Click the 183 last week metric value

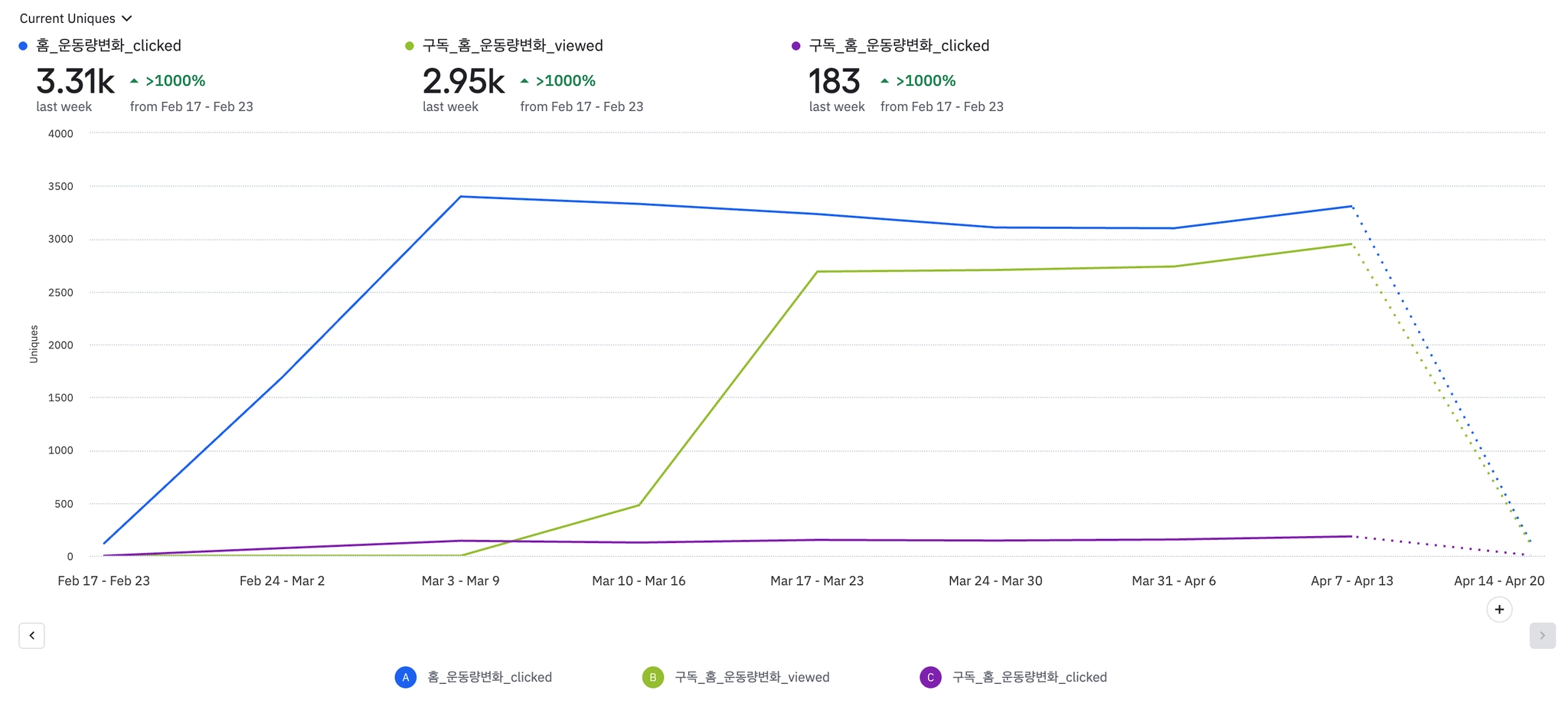point(835,81)
